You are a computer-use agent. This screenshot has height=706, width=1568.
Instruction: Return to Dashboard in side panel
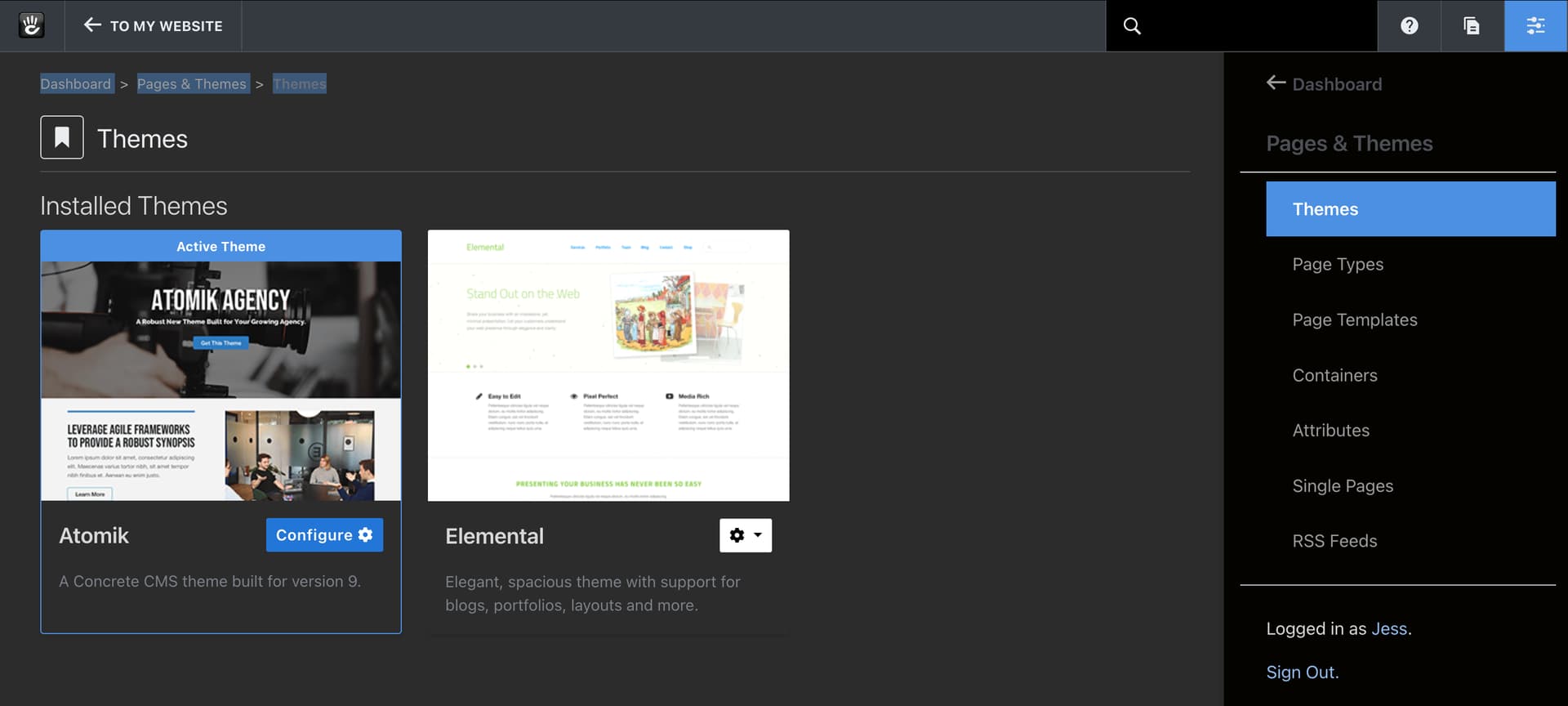click(1324, 83)
